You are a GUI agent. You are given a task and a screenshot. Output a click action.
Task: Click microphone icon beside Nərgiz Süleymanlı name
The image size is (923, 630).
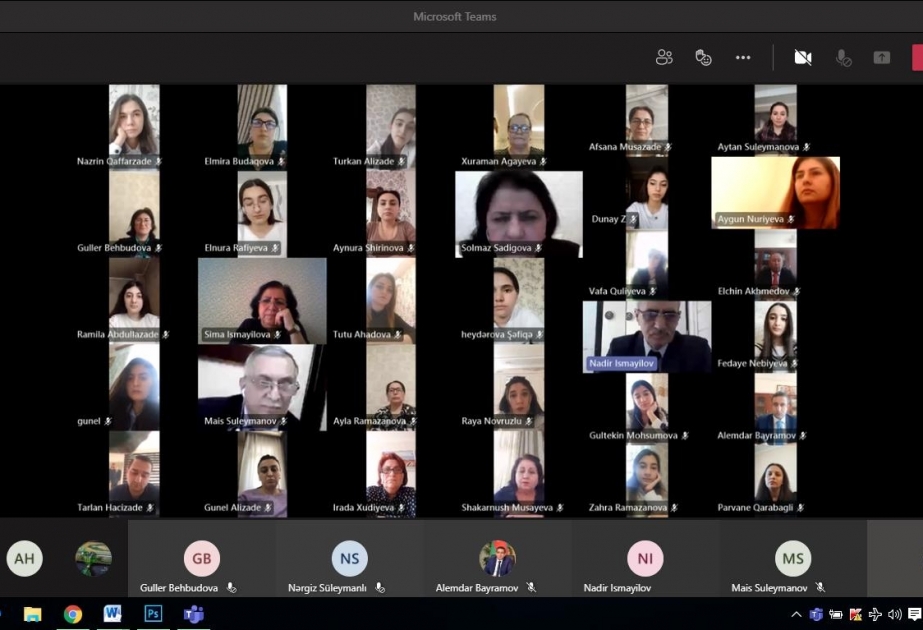380,588
